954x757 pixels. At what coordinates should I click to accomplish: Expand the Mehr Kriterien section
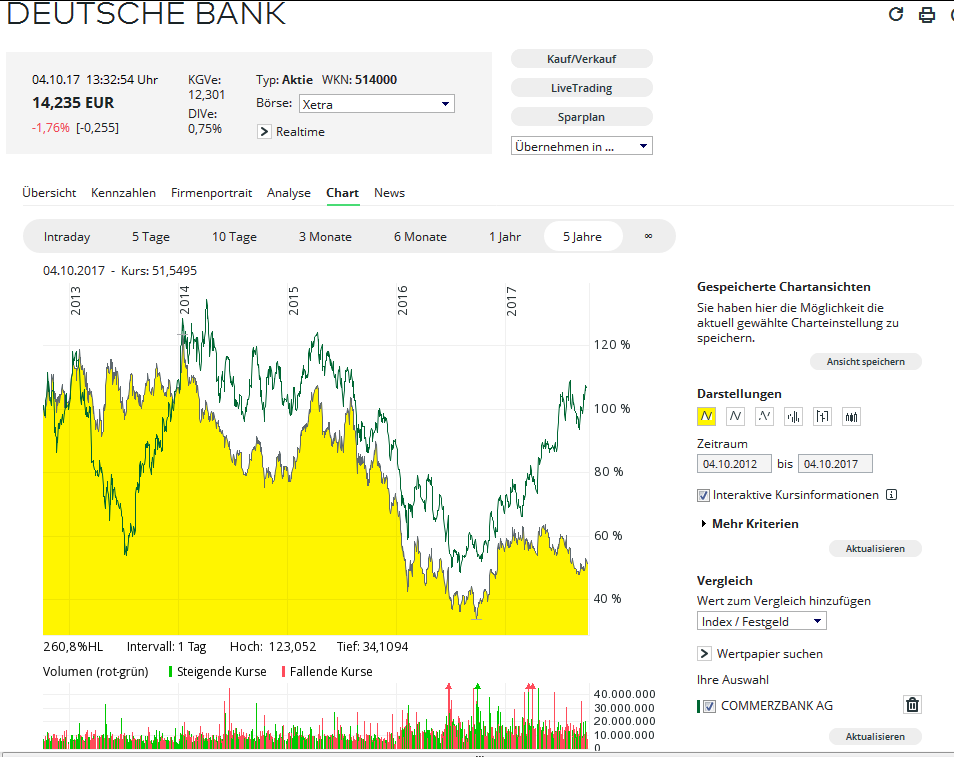pos(754,523)
